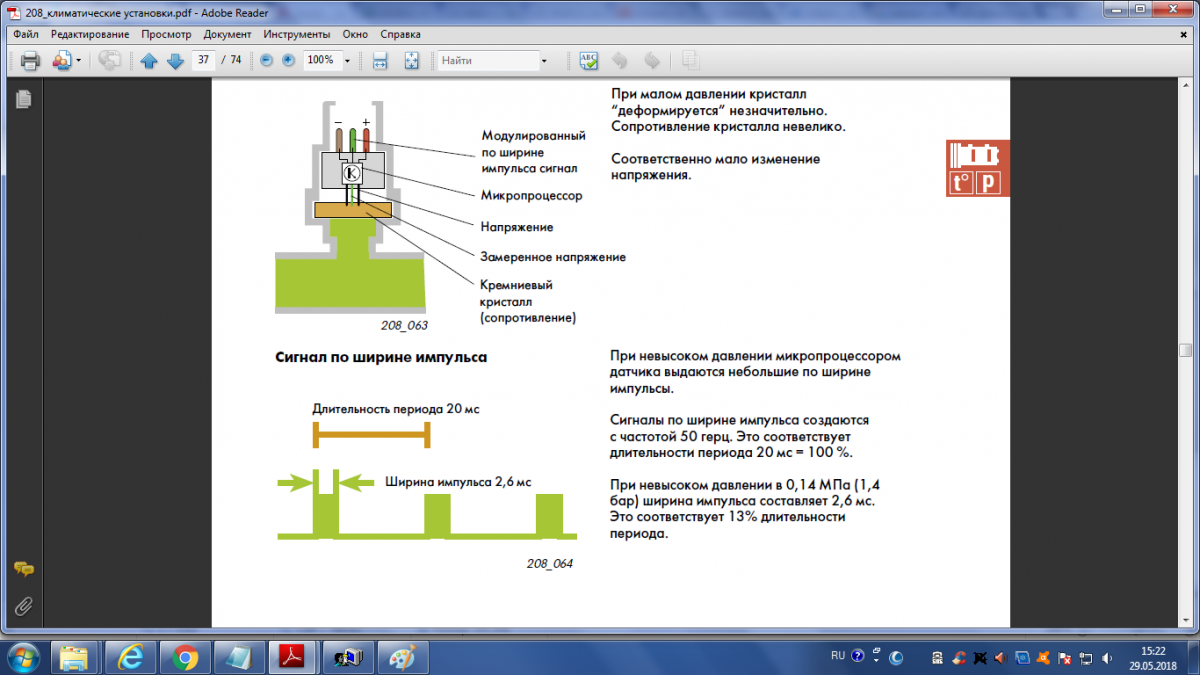
Task: Click the figure caption 208_064
Action: click(x=550, y=564)
